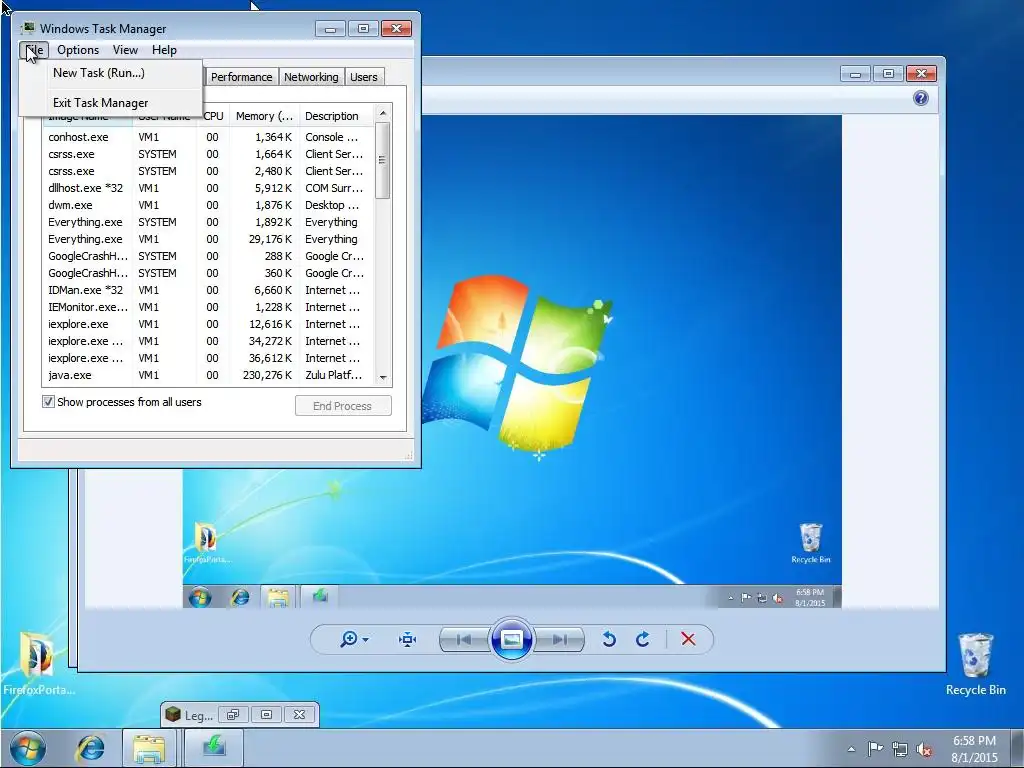Select iexplore.exe using 12,616 K memory
The width and height of the screenshot is (1024, 768).
[209, 324]
